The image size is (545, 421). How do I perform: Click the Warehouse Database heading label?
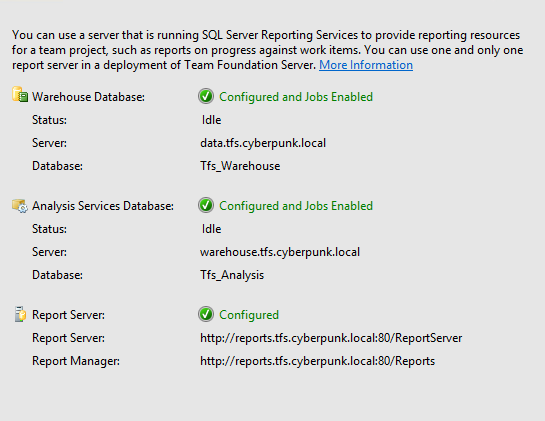click(88, 97)
